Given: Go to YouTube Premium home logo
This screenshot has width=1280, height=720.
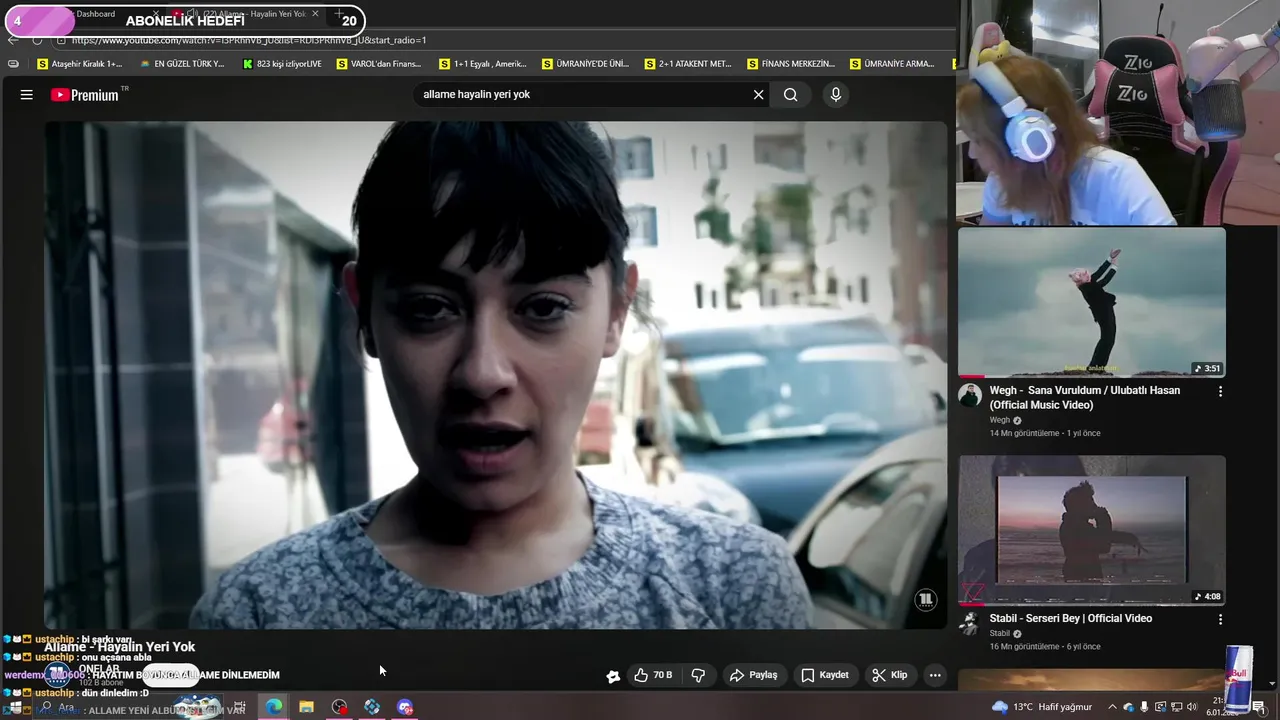Looking at the screenshot, I should pos(85,95).
